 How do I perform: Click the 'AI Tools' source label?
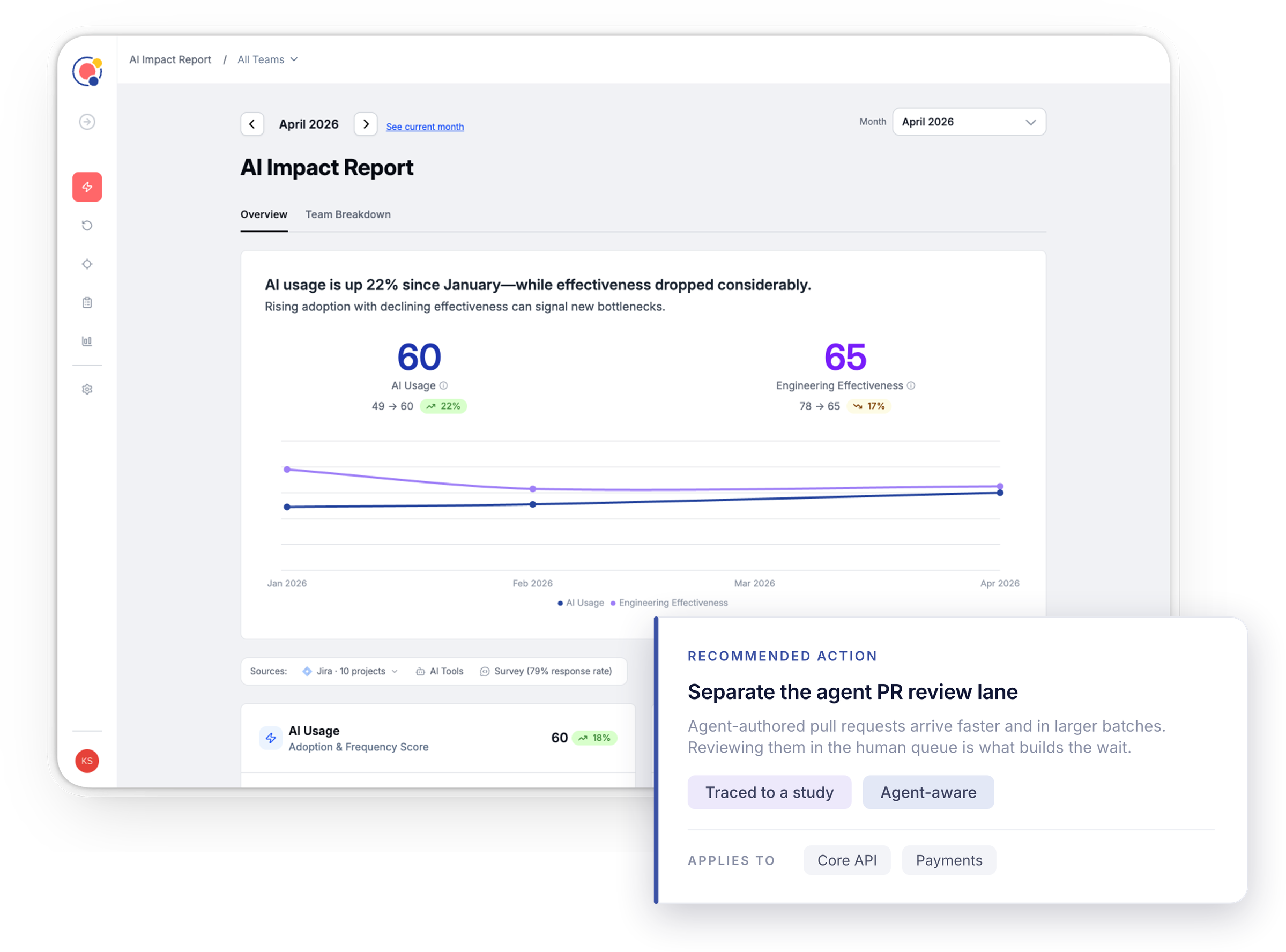[x=447, y=671]
